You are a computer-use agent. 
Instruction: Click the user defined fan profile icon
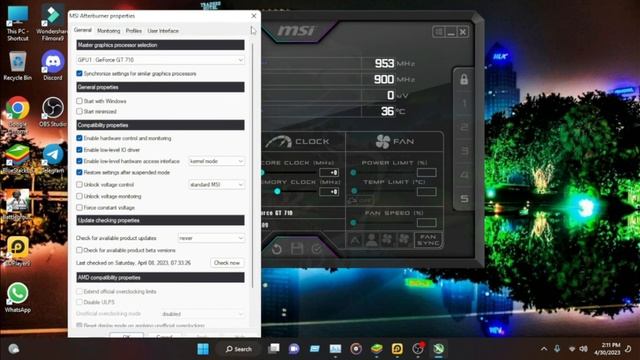(371, 240)
